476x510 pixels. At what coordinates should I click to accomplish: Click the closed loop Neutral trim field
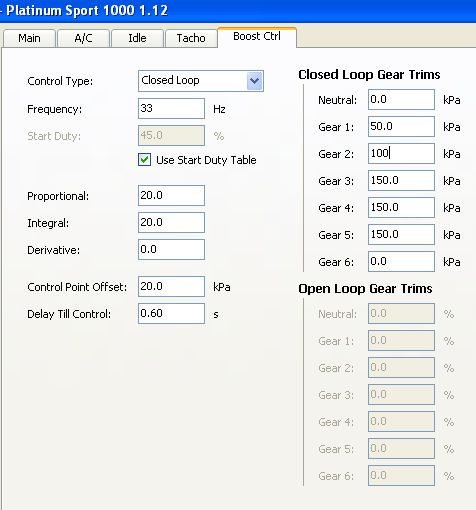point(401,99)
